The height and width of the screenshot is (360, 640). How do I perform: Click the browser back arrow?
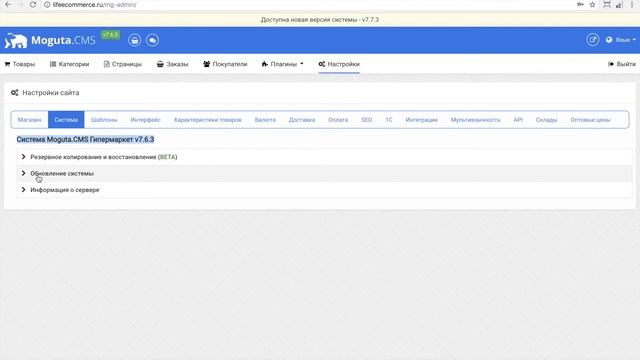click(x=8, y=4)
